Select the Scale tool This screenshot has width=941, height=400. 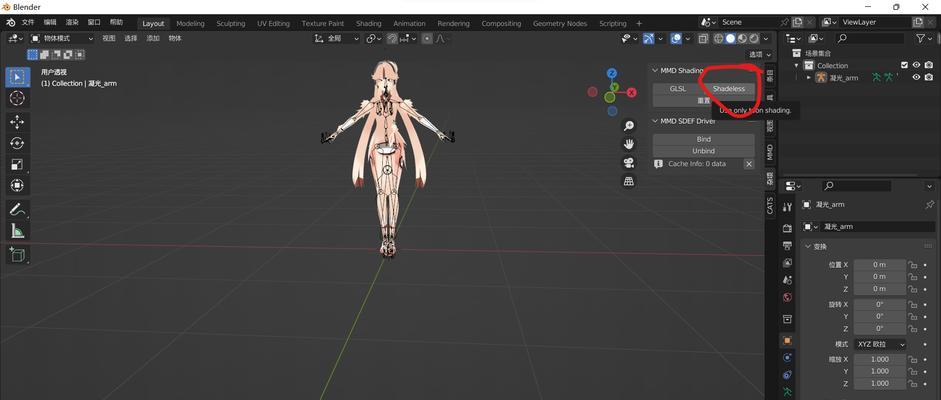pos(17,164)
